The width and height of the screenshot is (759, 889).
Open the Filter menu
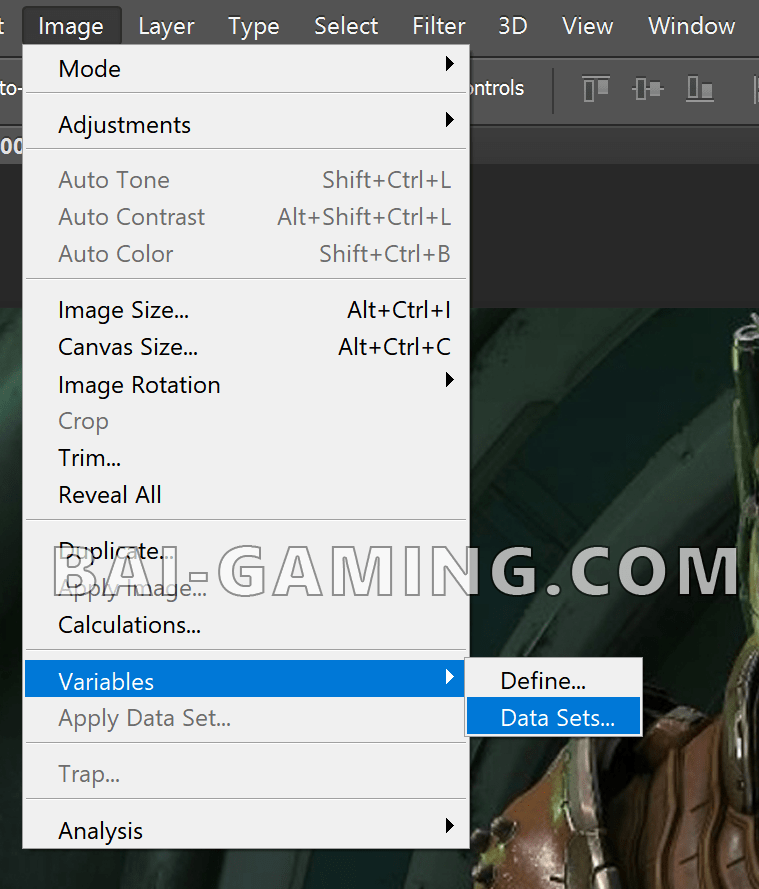point(439,26)
